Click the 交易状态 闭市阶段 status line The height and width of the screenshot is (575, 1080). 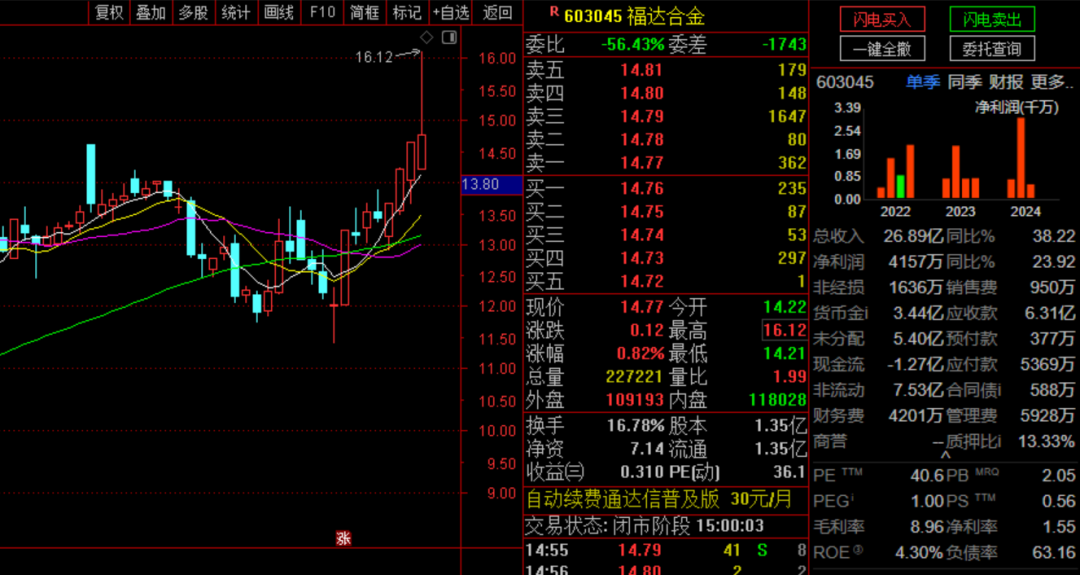click(645, 527)
